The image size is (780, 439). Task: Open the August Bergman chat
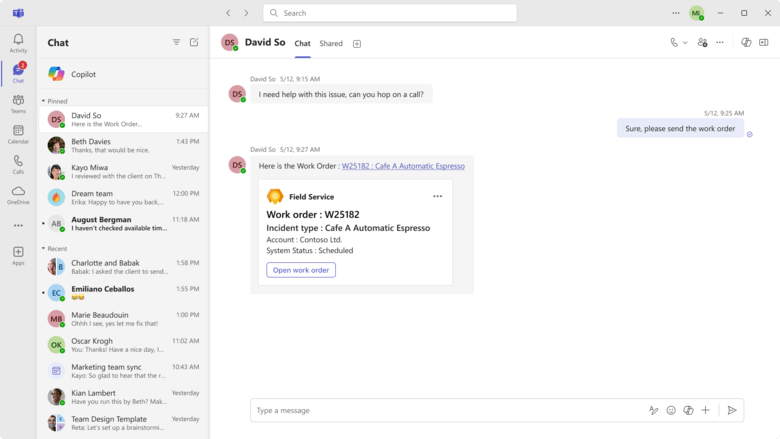(x=123, y=223)
